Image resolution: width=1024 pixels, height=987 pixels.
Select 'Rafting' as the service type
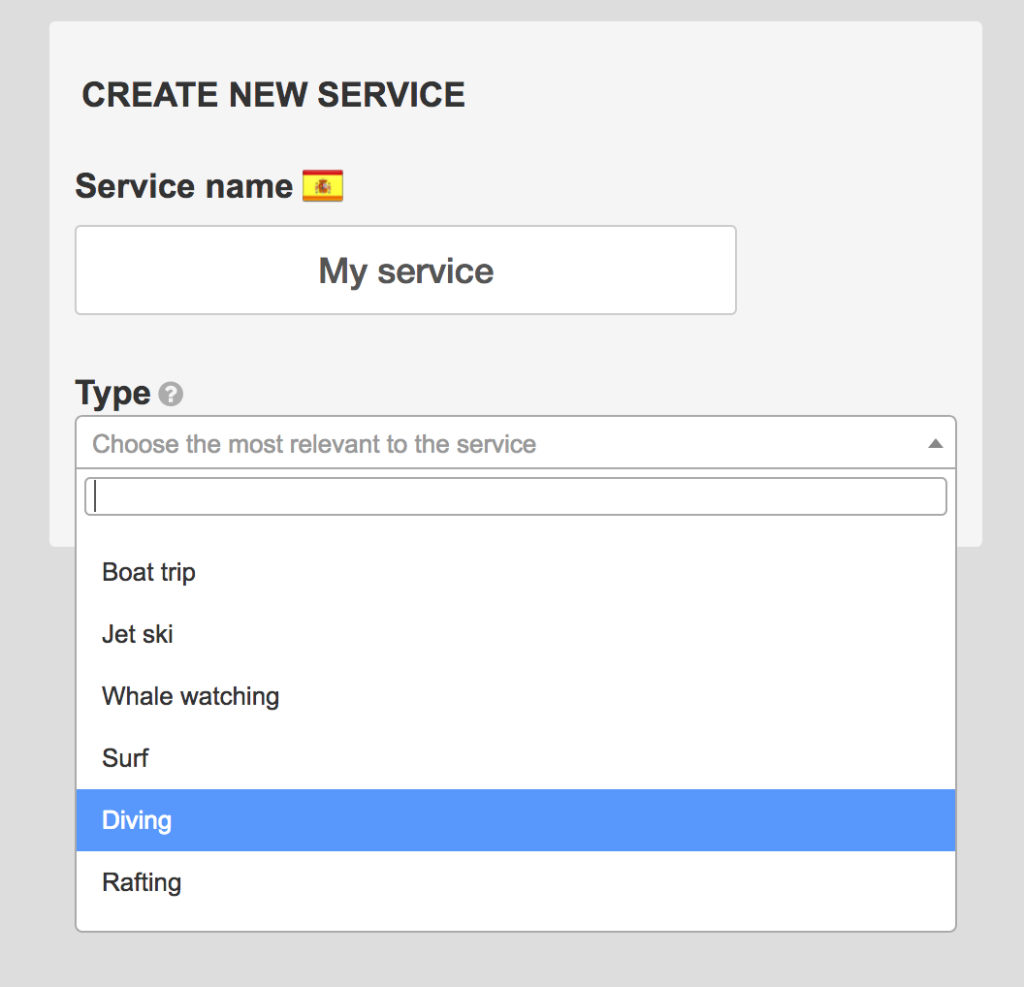[141, 882]
